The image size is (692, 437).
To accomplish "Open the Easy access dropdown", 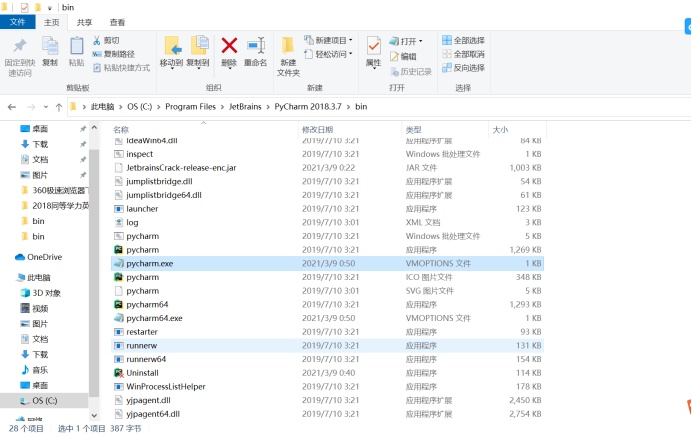I will point(328,54).
